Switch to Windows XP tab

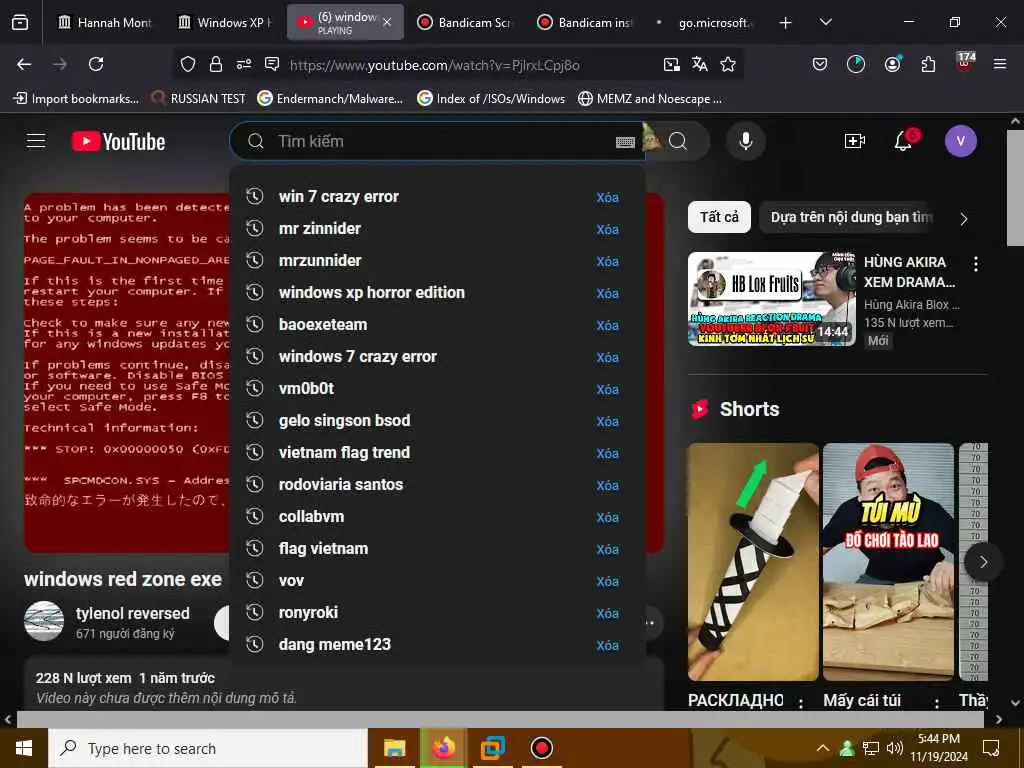pos(225,23)
